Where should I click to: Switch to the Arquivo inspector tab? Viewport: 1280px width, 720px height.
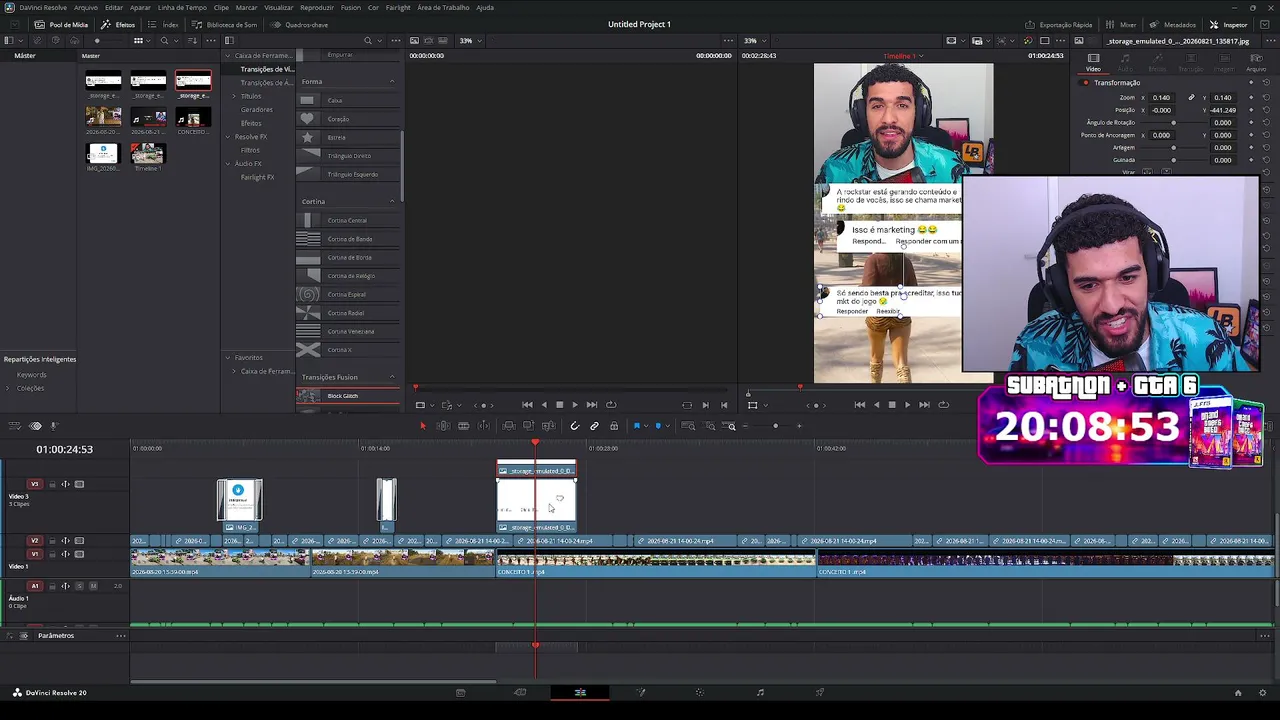tap(1256, 62)
